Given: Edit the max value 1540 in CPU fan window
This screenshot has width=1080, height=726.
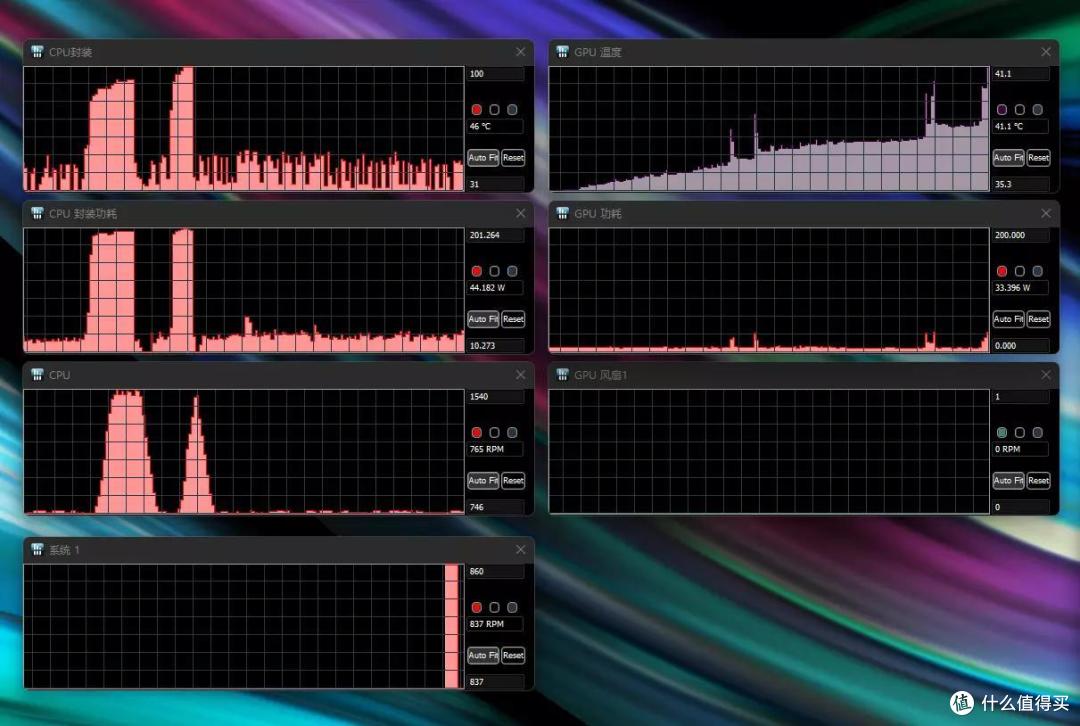Looking at the screenshot, I should pos(496,396).
